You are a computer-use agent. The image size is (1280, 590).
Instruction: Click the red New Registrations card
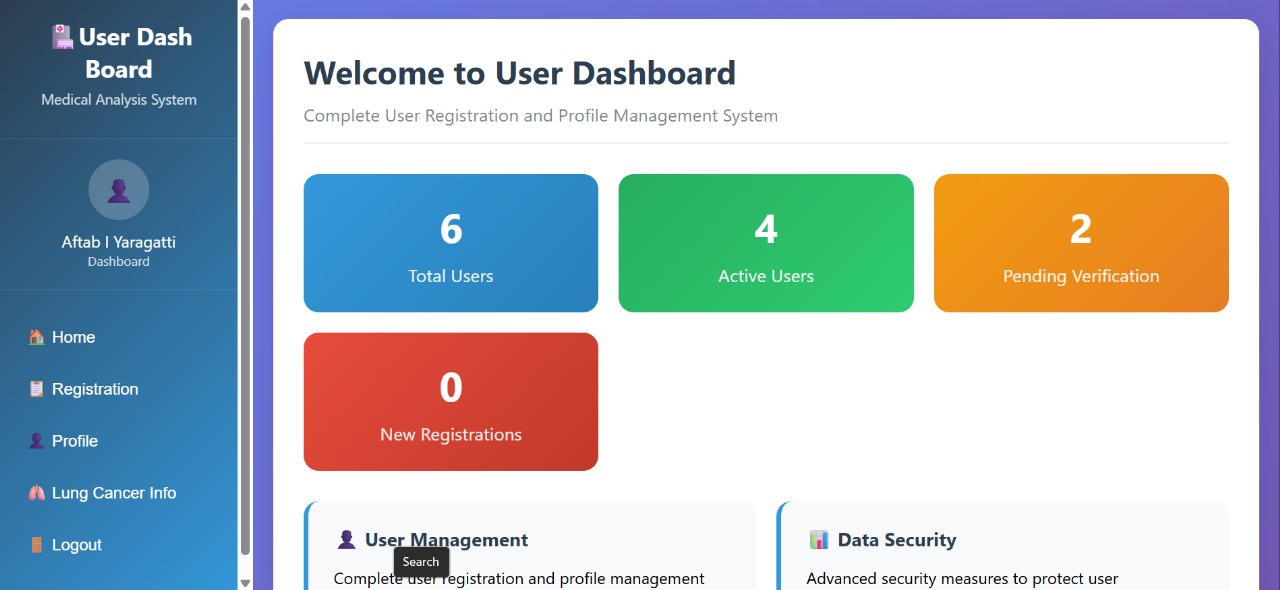coord(451,401)
